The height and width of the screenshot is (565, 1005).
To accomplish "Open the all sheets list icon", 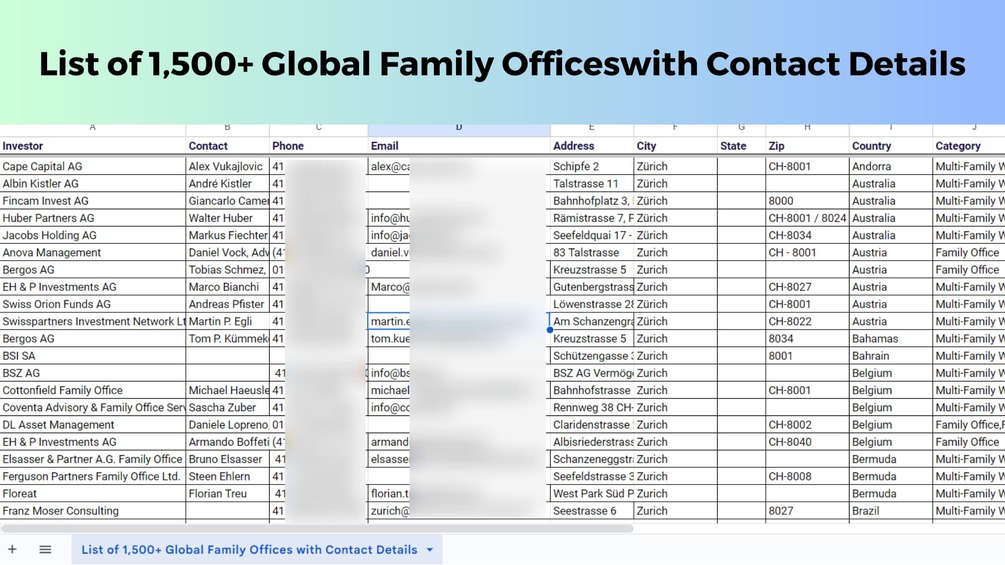I will 45,549.
